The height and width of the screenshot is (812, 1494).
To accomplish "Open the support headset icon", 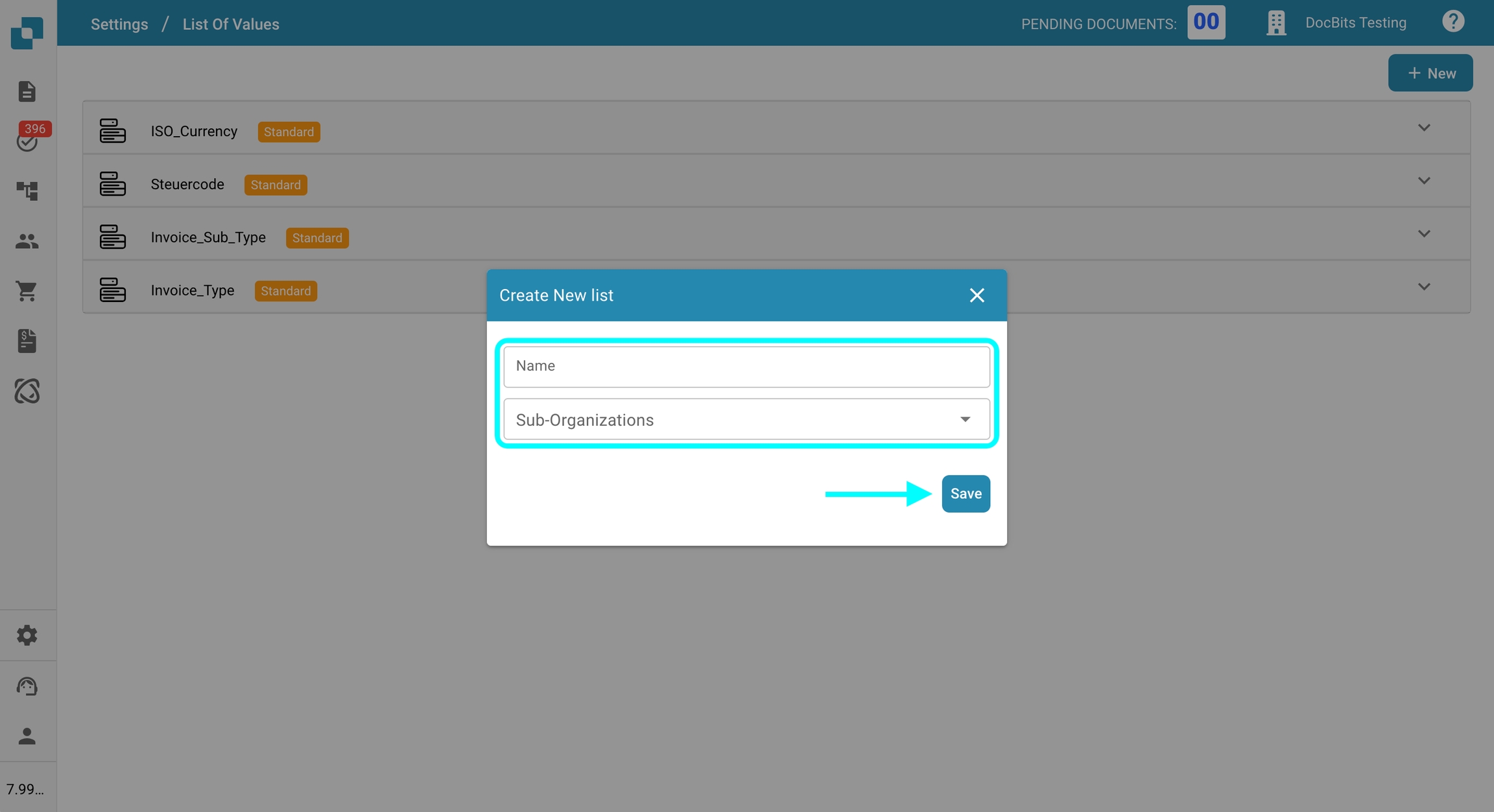I will [27, 686].
